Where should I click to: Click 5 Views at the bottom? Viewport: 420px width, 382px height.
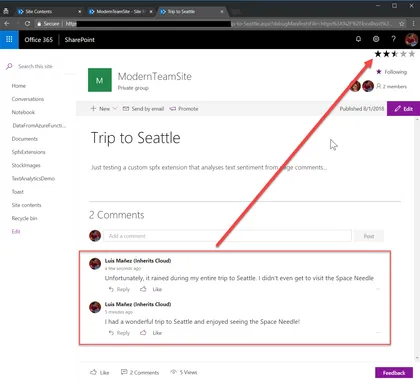(184, 372)
